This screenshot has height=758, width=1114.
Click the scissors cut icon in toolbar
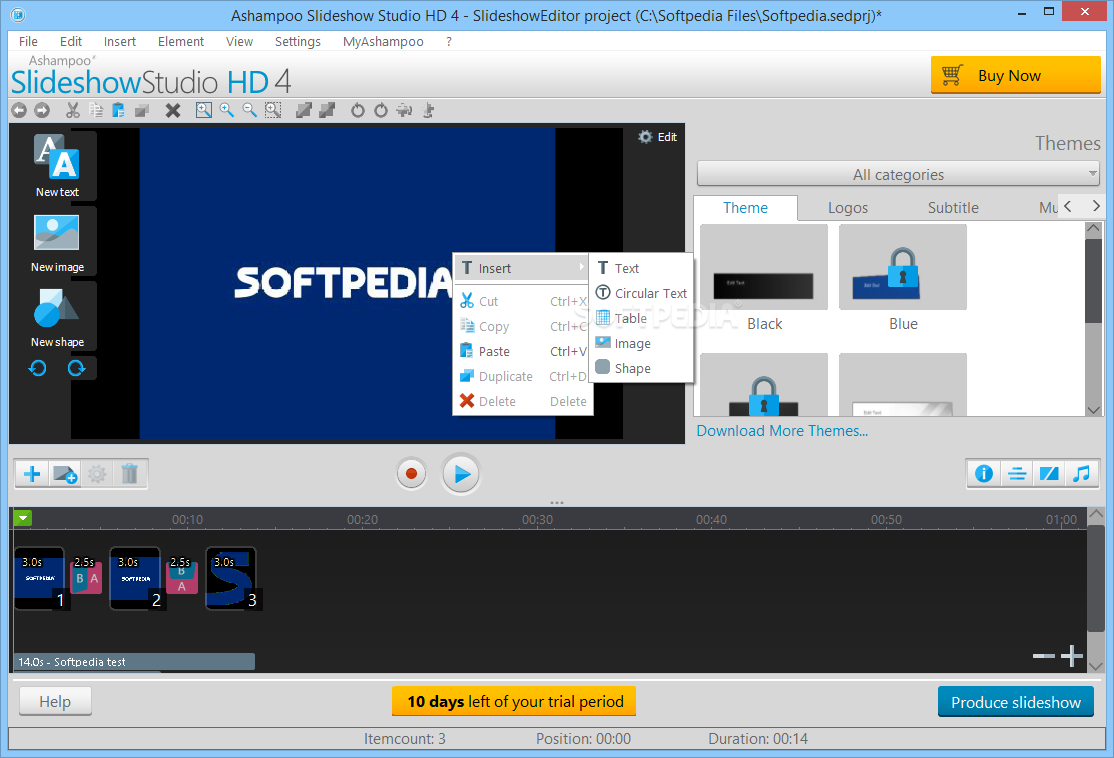coord(72,110)
